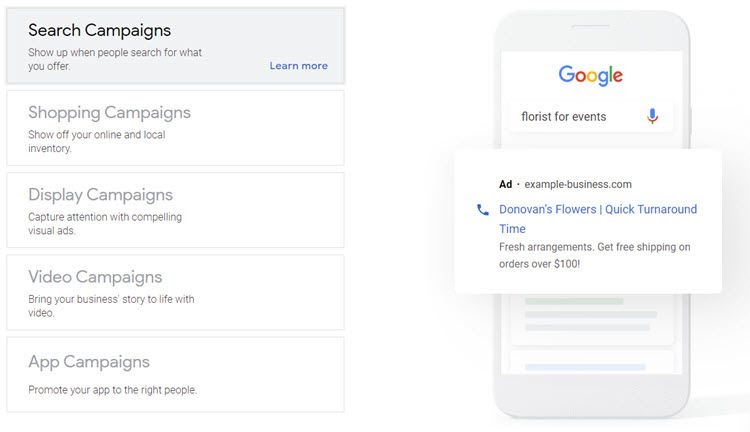Click the 'Show off your online and local inventory' text
The height and width of the screenshot is (432, 750).
click(97, 142)
